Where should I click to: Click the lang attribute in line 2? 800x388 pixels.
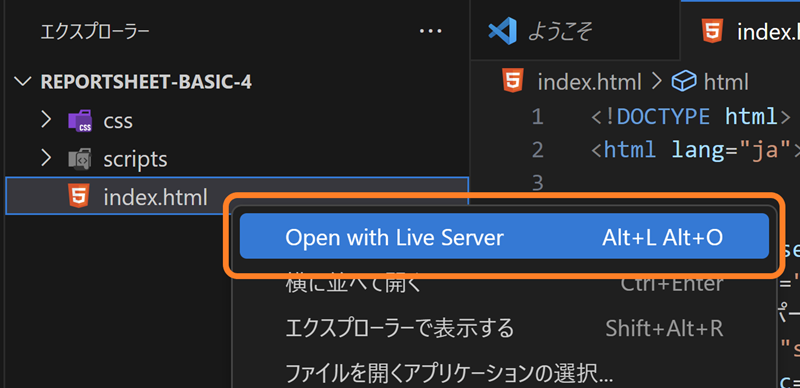[x=698, y=150]
